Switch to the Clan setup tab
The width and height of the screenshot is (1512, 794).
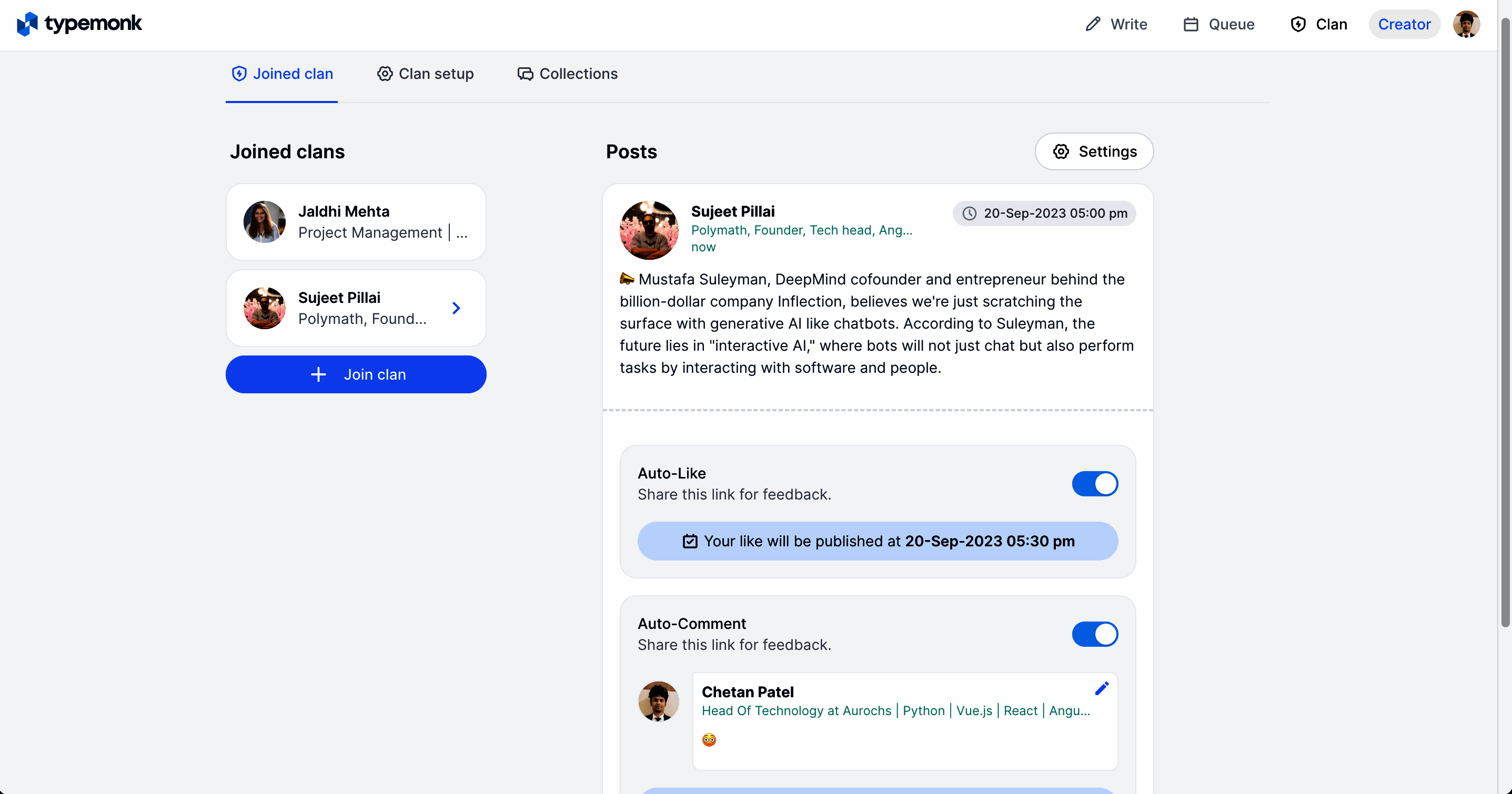pyautogui.click(x=425, y=74)
